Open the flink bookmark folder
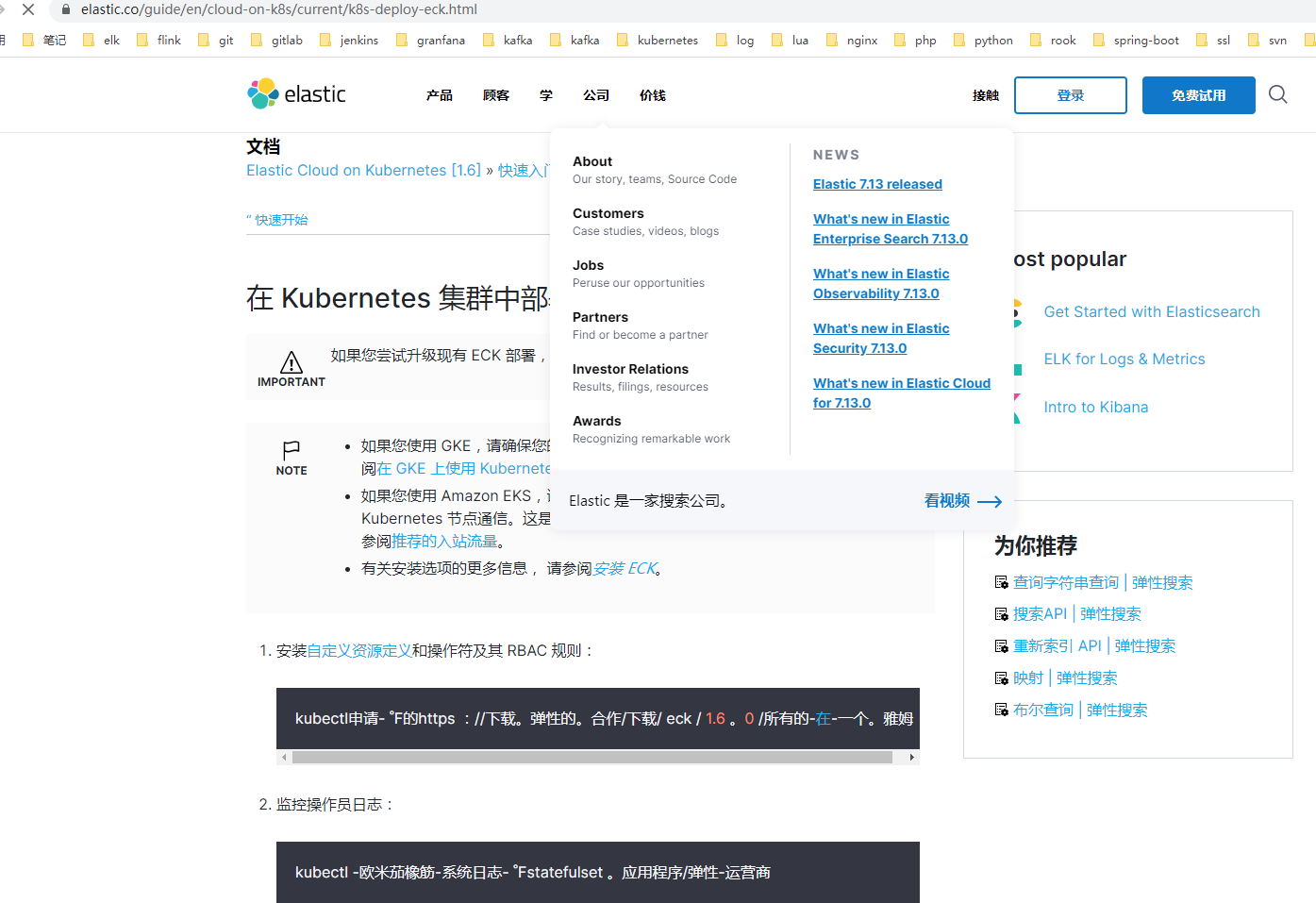Screen dimensions: 1316x903 [158, 40]
